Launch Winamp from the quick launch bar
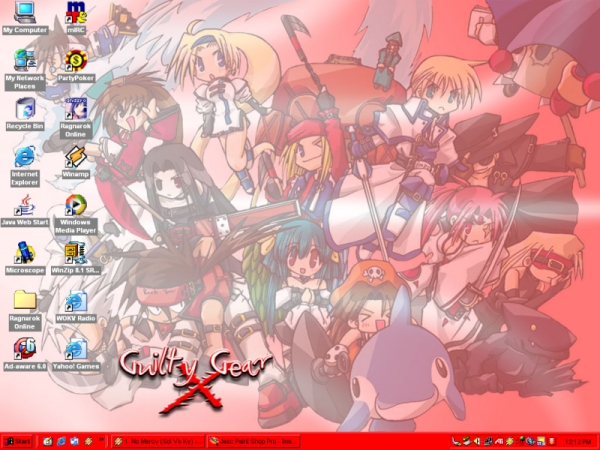The width and height of the screenshot is (600, 450). pyautogui.click(x=88, y=441)
